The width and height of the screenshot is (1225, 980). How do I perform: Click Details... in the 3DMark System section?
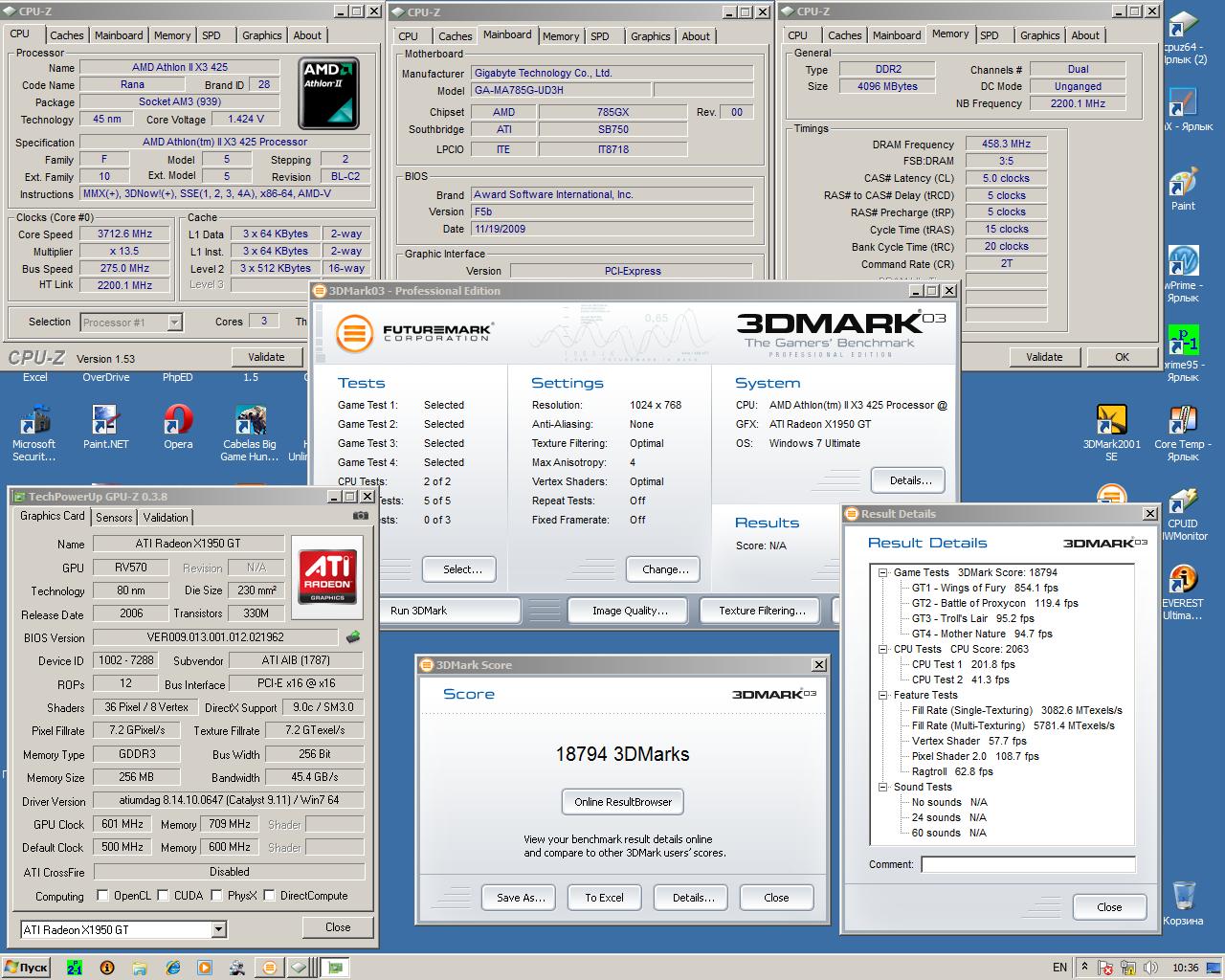[x=910, y=480]
